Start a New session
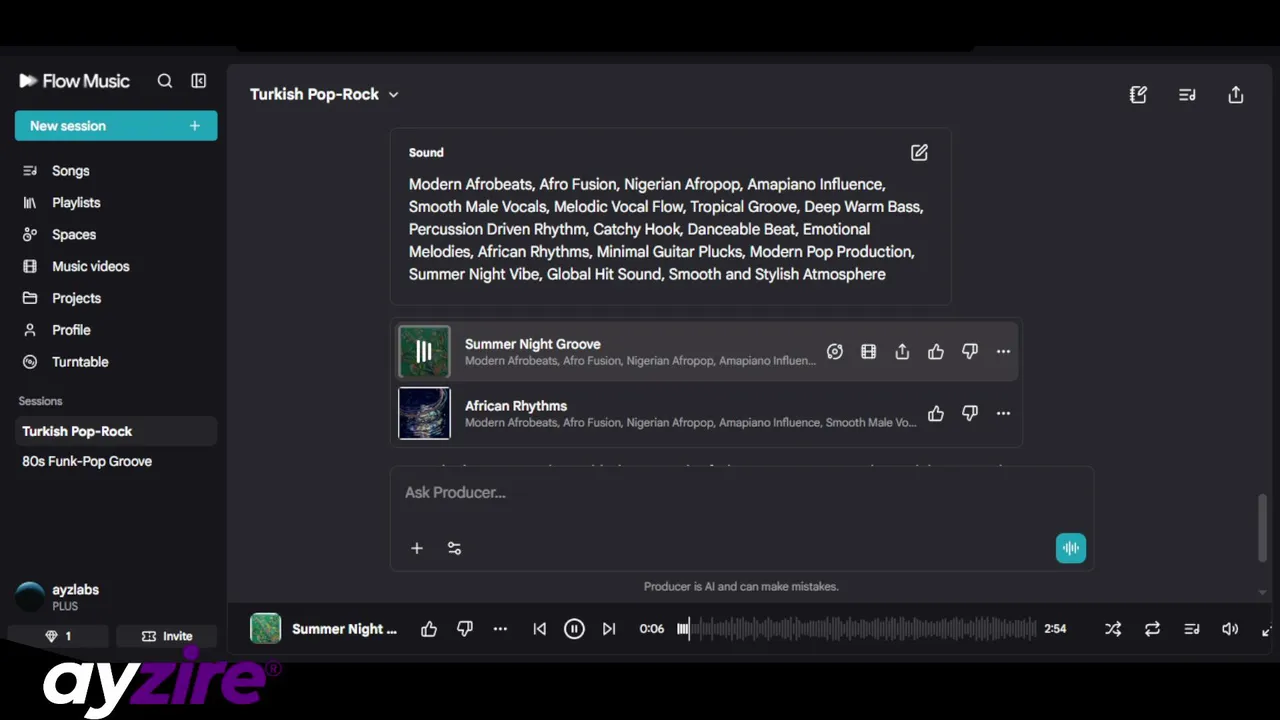 click(x=116, y=126)
